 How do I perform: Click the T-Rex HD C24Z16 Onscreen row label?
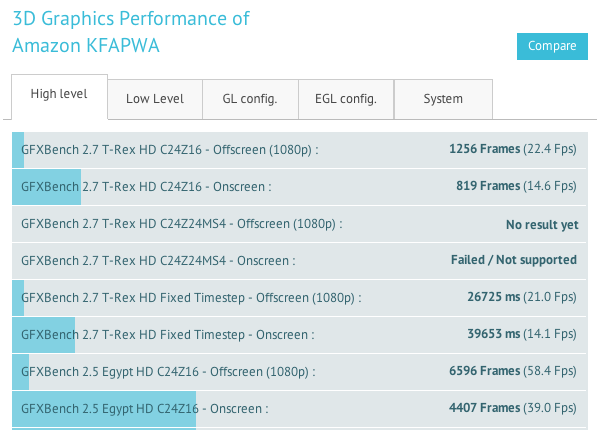tap(146, 186)
